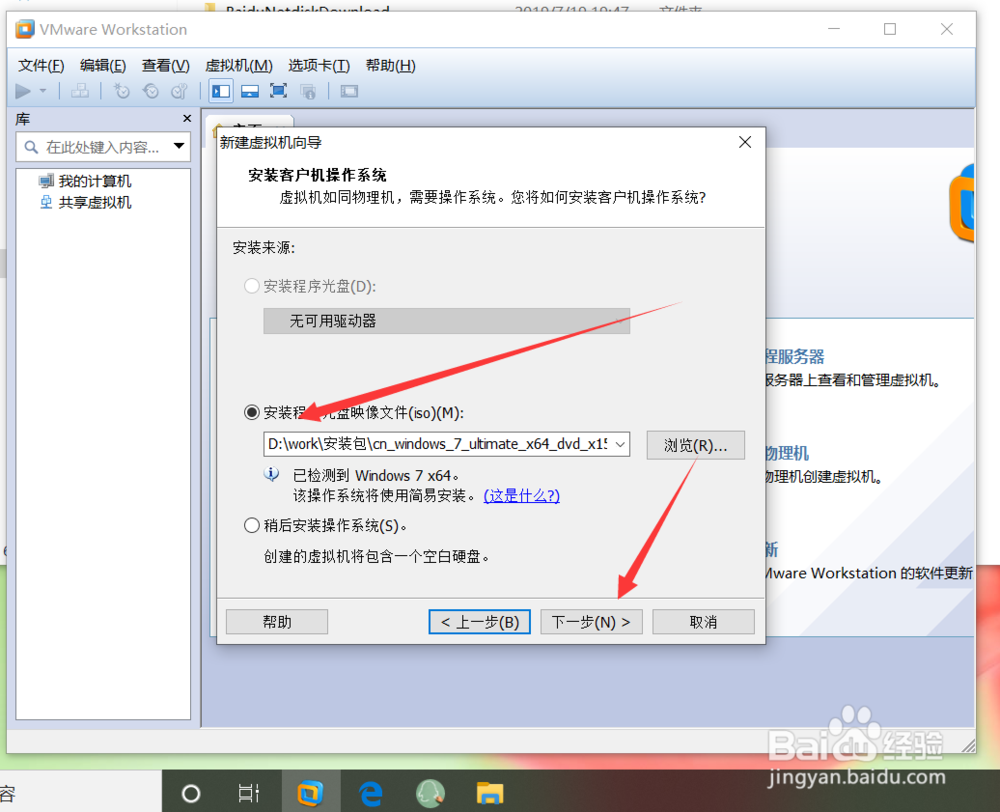This screenshot has height=812, width=1000.
Task: Toggle the Library panel icon
Action: click(x=221, y=91)
